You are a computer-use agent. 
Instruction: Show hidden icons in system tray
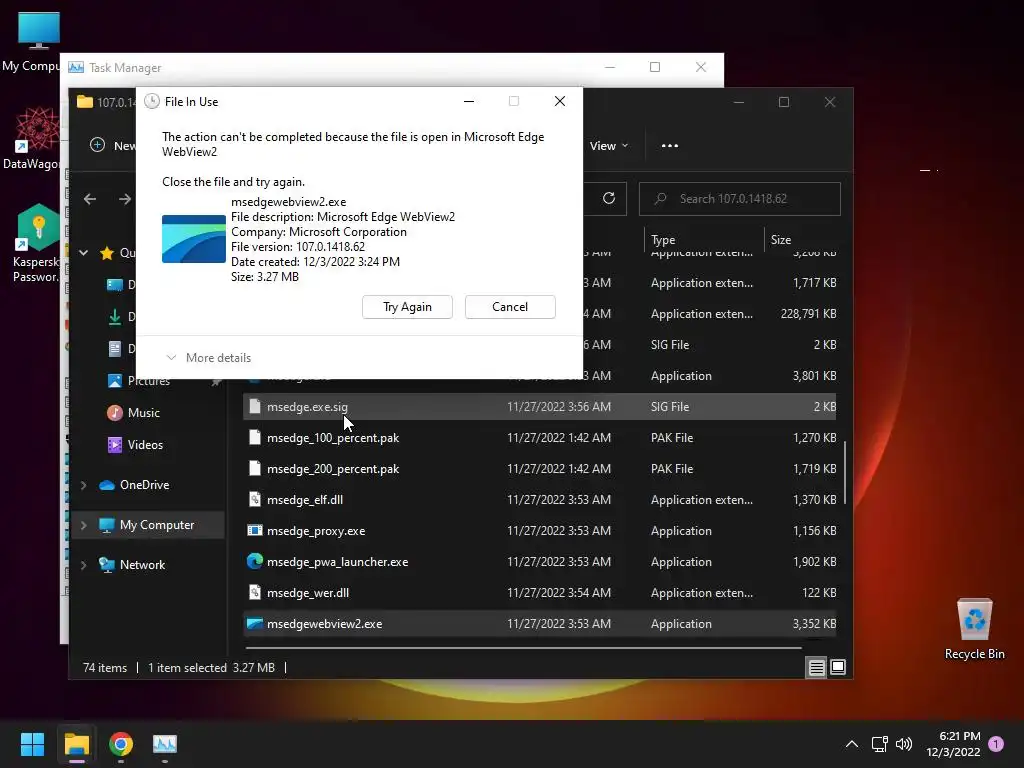pyautogui.click(x=852, y=744)
